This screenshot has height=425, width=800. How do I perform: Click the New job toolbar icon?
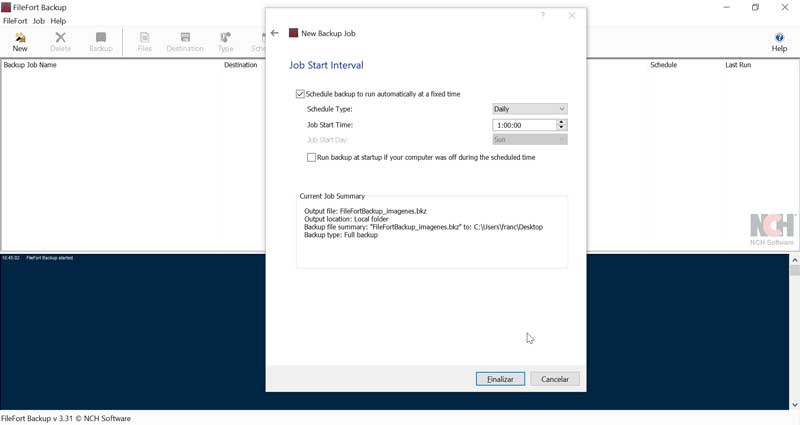click(20, 42)
